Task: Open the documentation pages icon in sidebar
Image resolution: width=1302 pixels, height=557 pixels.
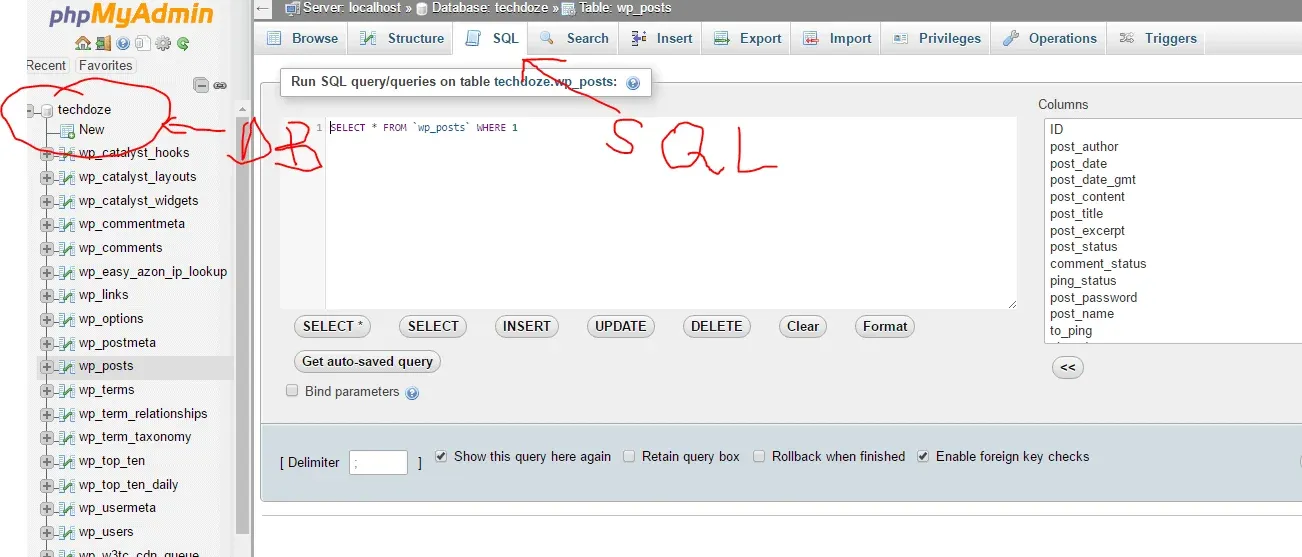Action: pos(143,43)
